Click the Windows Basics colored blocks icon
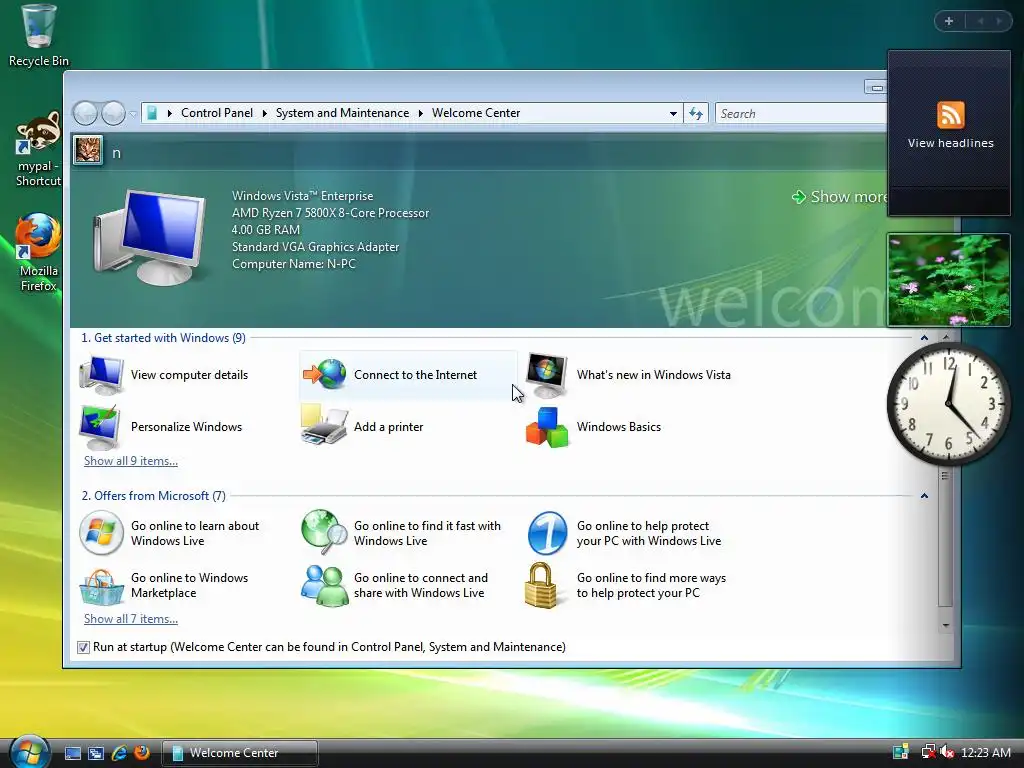 click(x=547, y=427)
